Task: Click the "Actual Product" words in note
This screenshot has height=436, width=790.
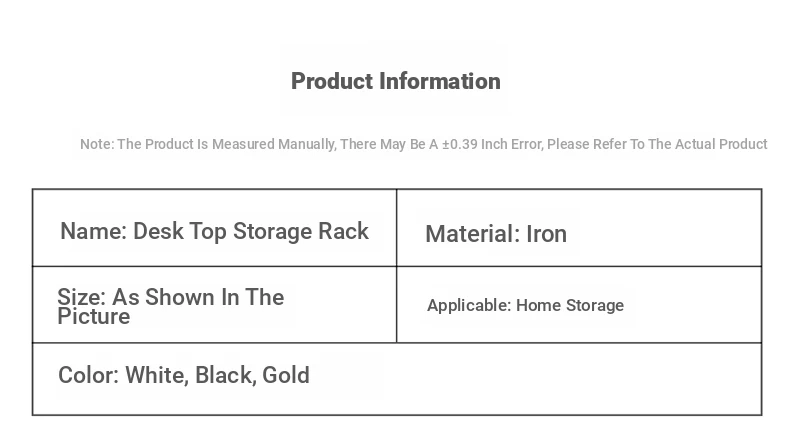Action: pos(721,144)
